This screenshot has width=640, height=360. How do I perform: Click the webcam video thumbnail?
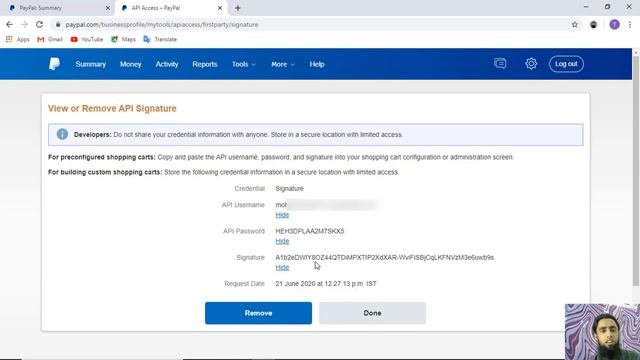coord(602,331)
